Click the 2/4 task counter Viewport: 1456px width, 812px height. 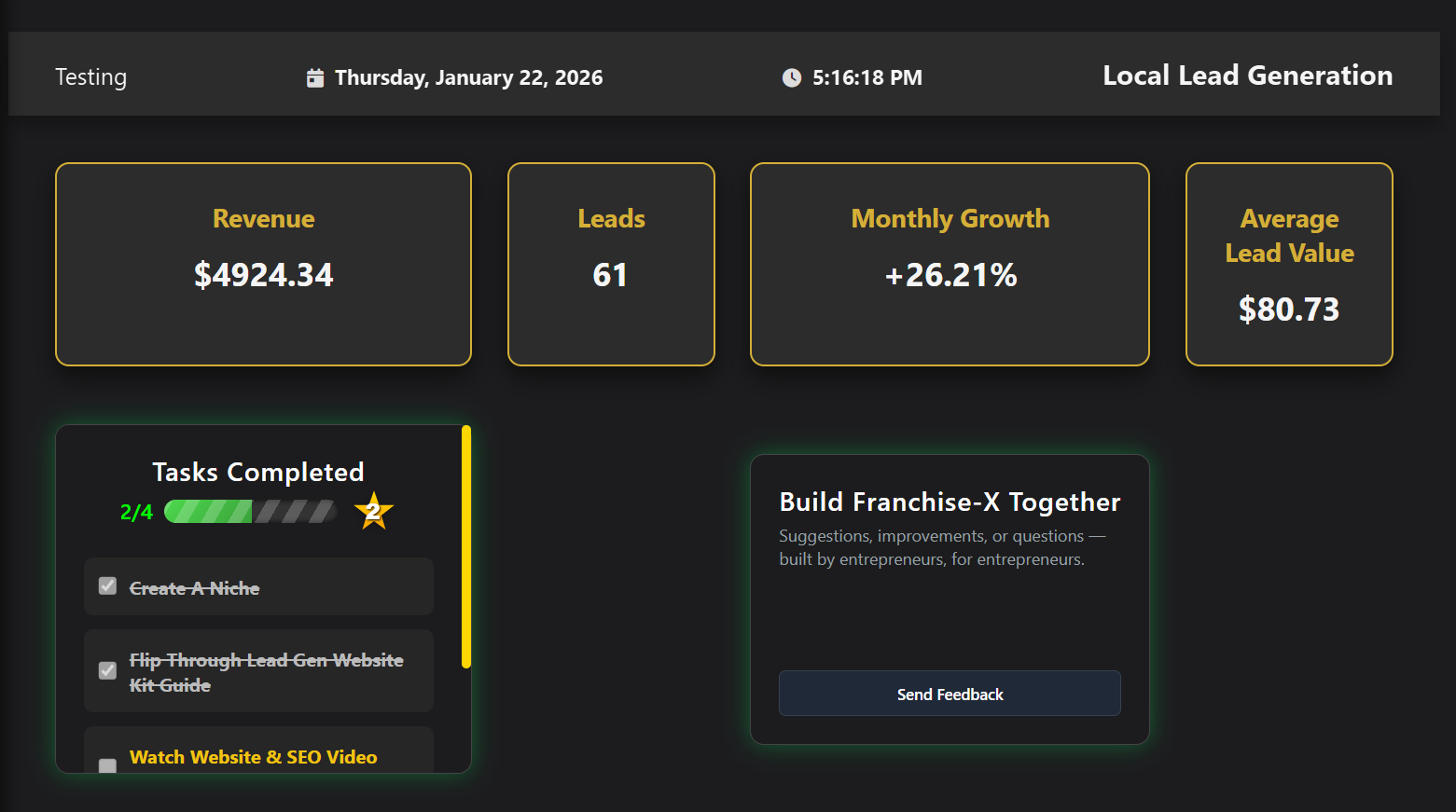pos(135,512)
